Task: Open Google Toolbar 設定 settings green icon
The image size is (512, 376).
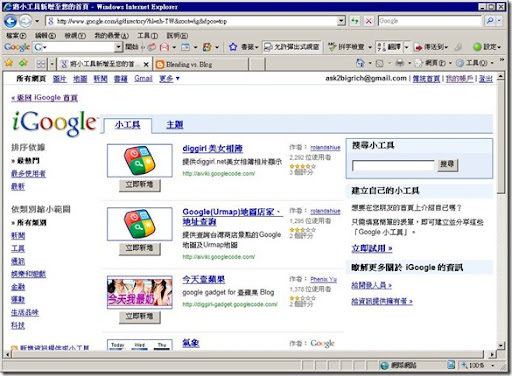Action: tap(477, 47)
